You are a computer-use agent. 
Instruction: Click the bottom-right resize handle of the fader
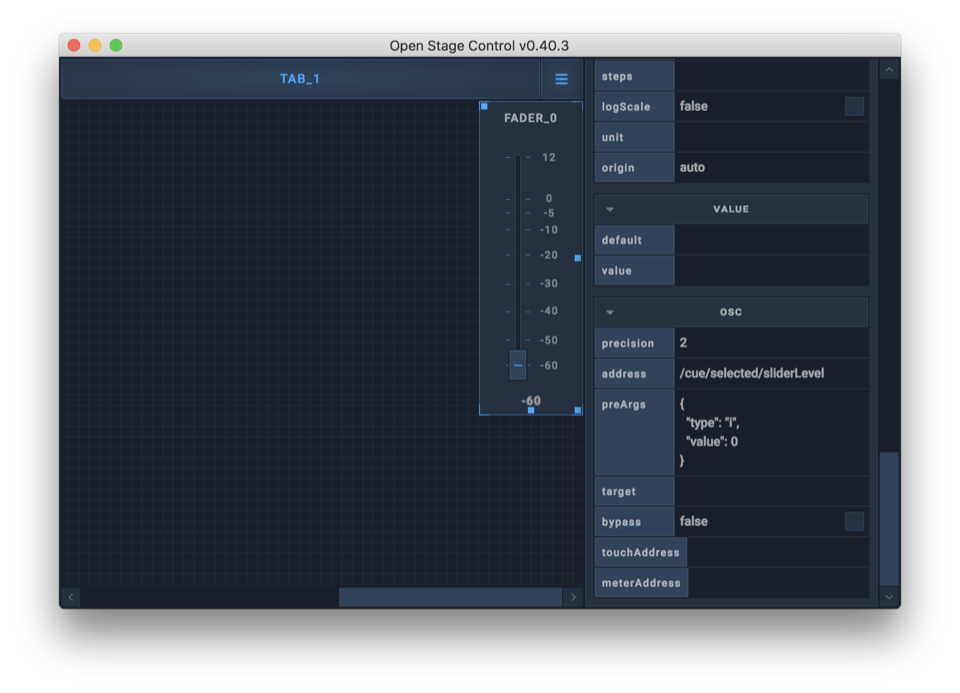click(x=577, y=410)
